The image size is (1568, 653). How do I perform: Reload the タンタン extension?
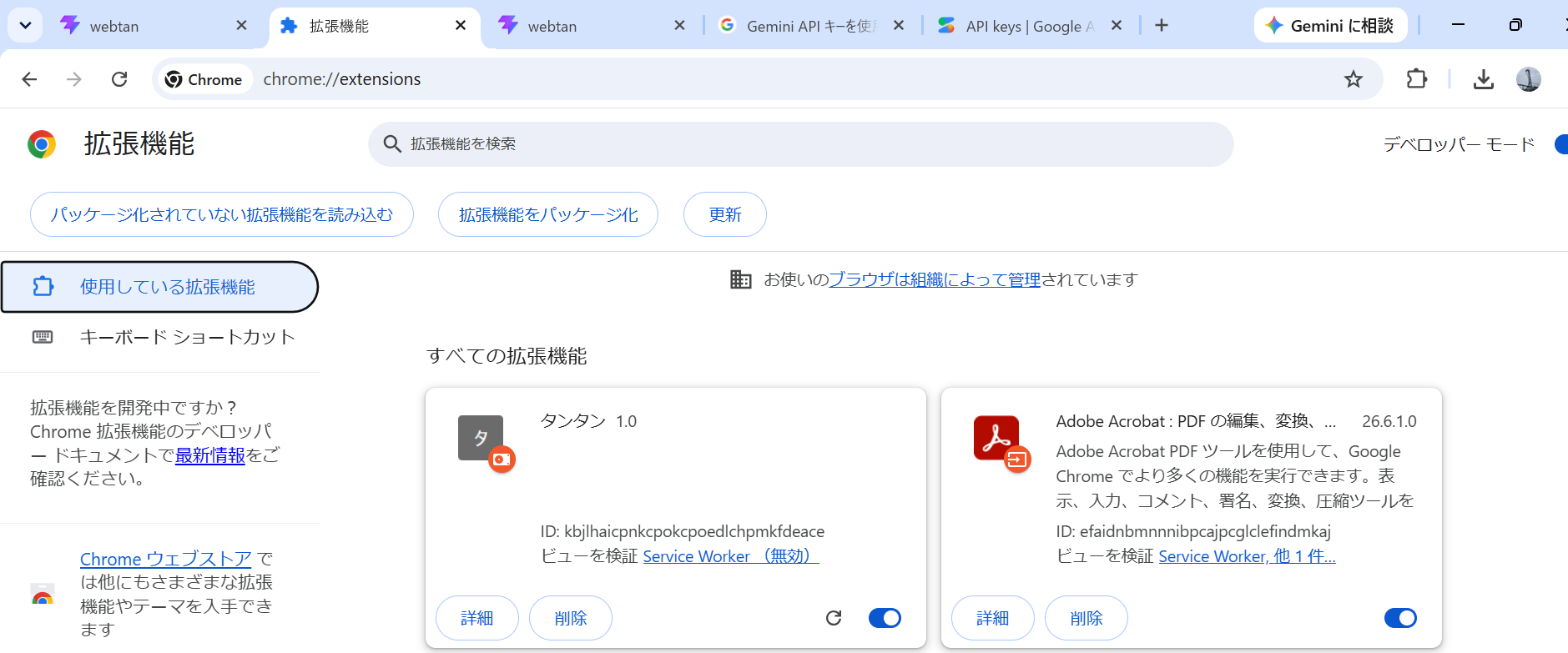pos(834,618)
